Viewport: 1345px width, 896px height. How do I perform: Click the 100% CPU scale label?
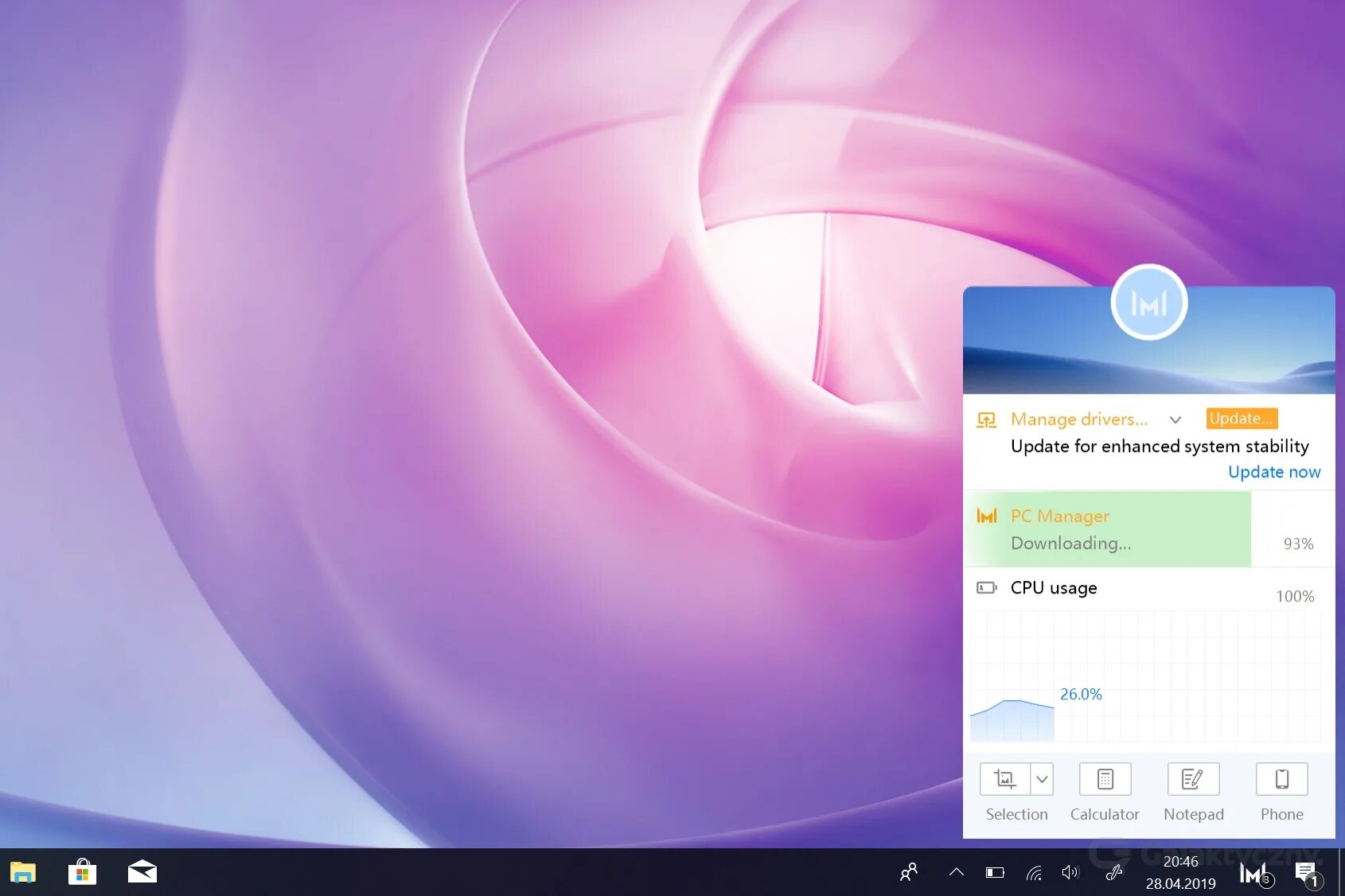[1295, 597]
